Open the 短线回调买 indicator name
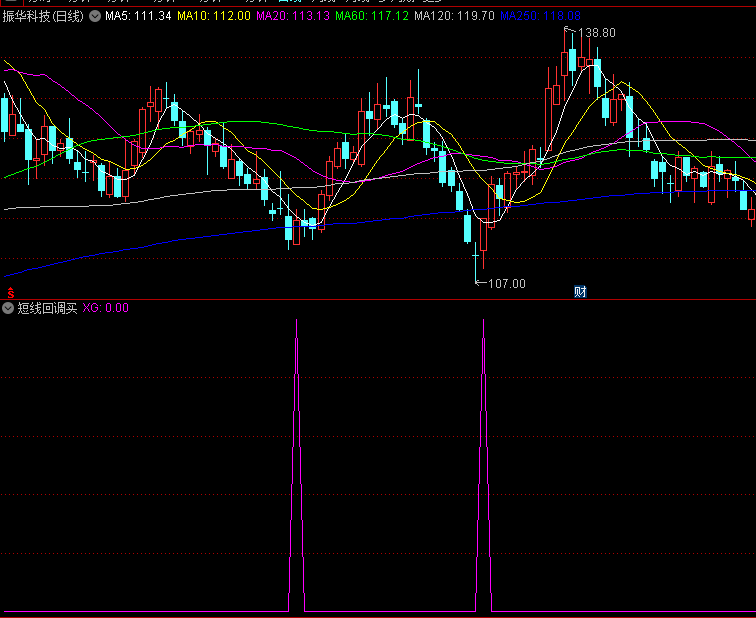Image resolution: width=756 pixels, height=618 pixels. tap(47, 308)
